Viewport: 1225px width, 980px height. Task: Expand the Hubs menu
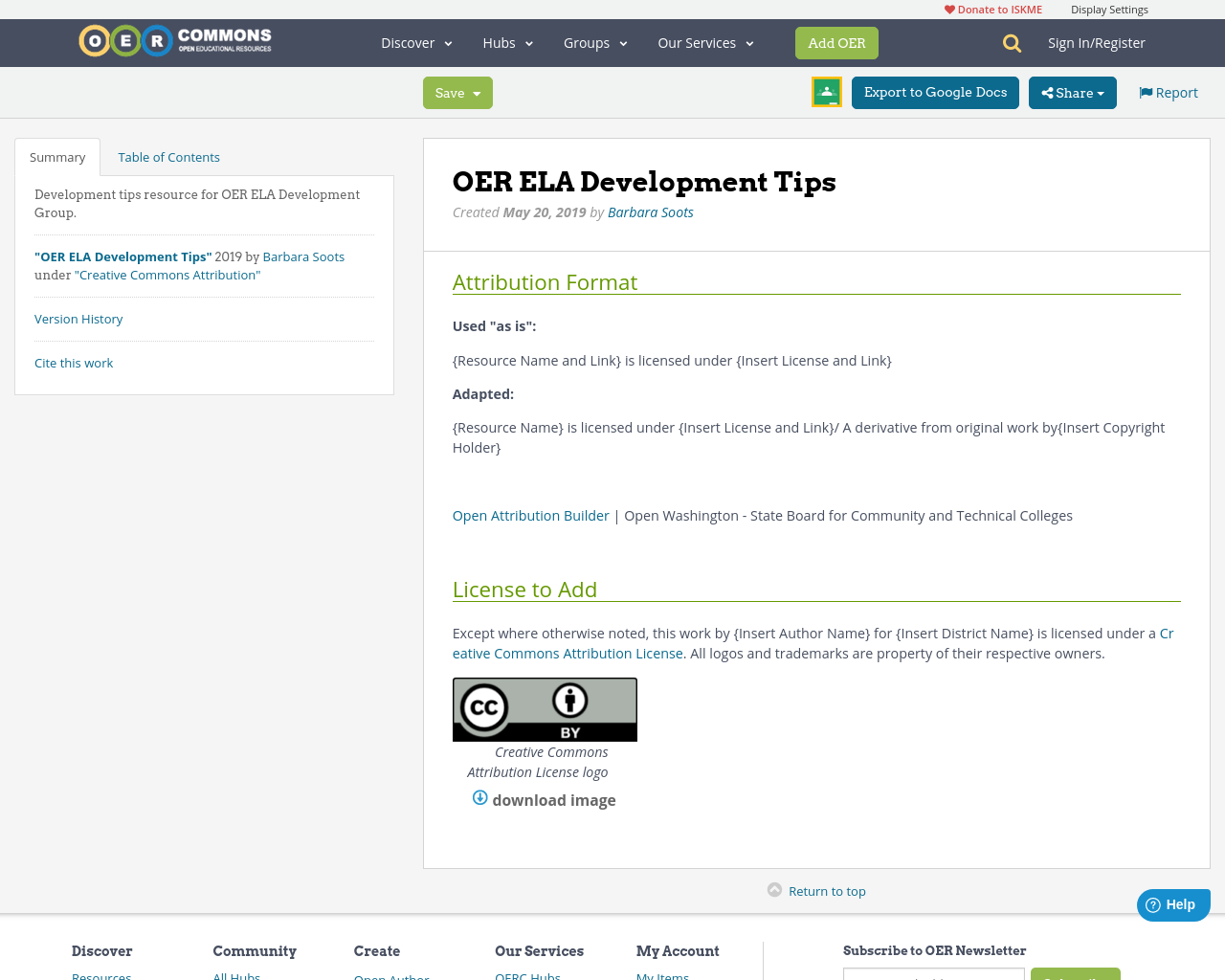tap(507, 43)
